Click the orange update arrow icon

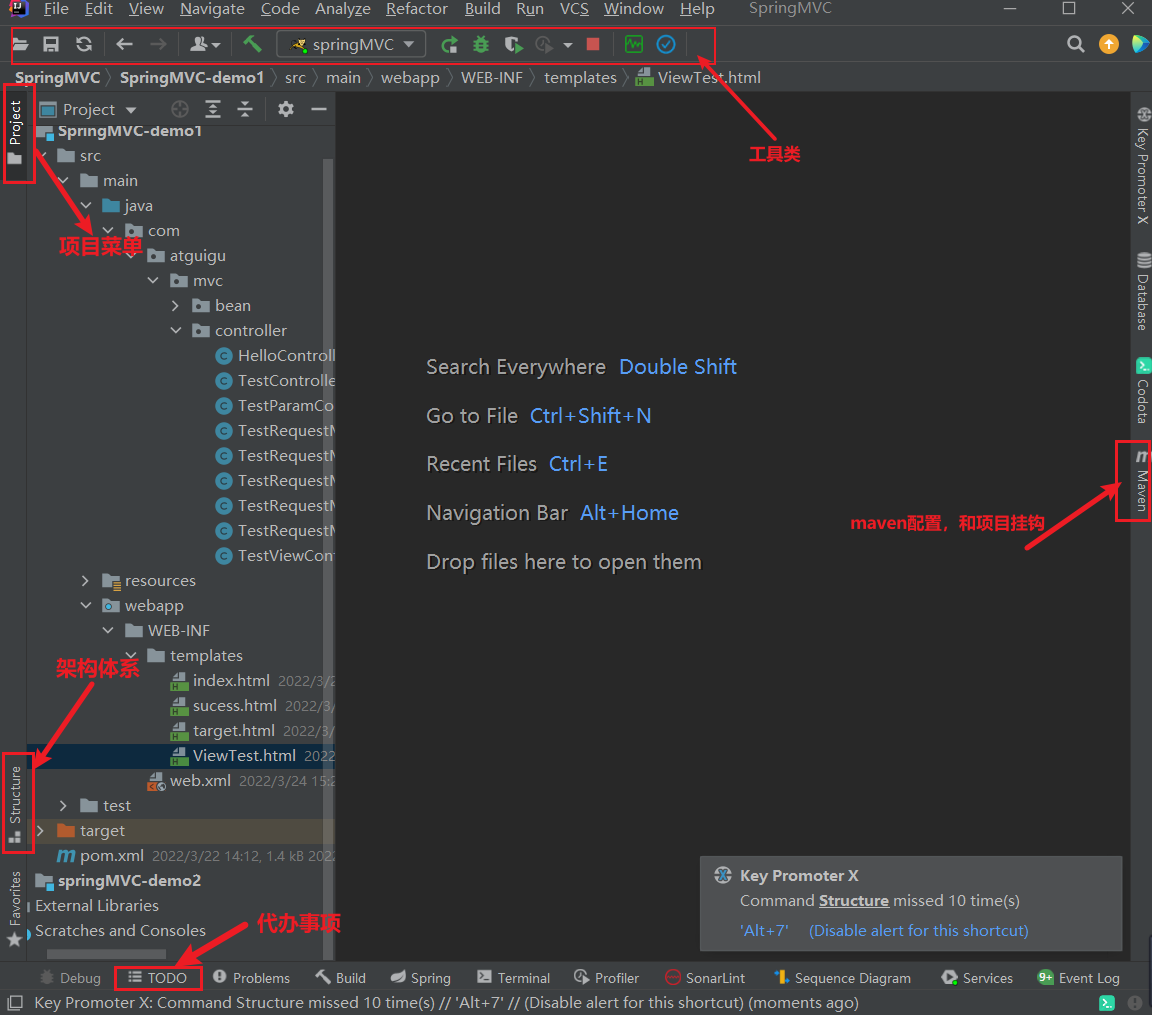tap(1109, 44)
